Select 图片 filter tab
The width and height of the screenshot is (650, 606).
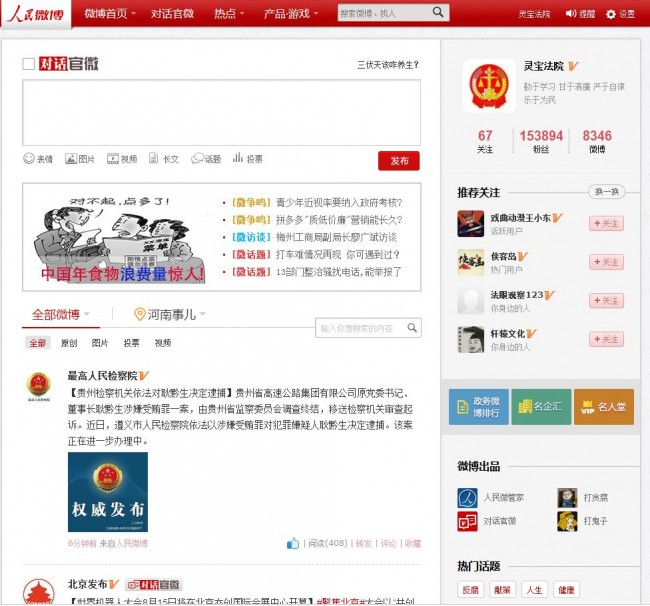coord(100,343)
